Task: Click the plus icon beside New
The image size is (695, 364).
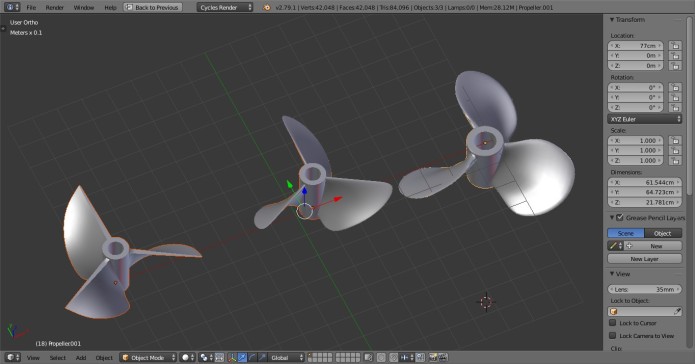Action: (629, 246)
